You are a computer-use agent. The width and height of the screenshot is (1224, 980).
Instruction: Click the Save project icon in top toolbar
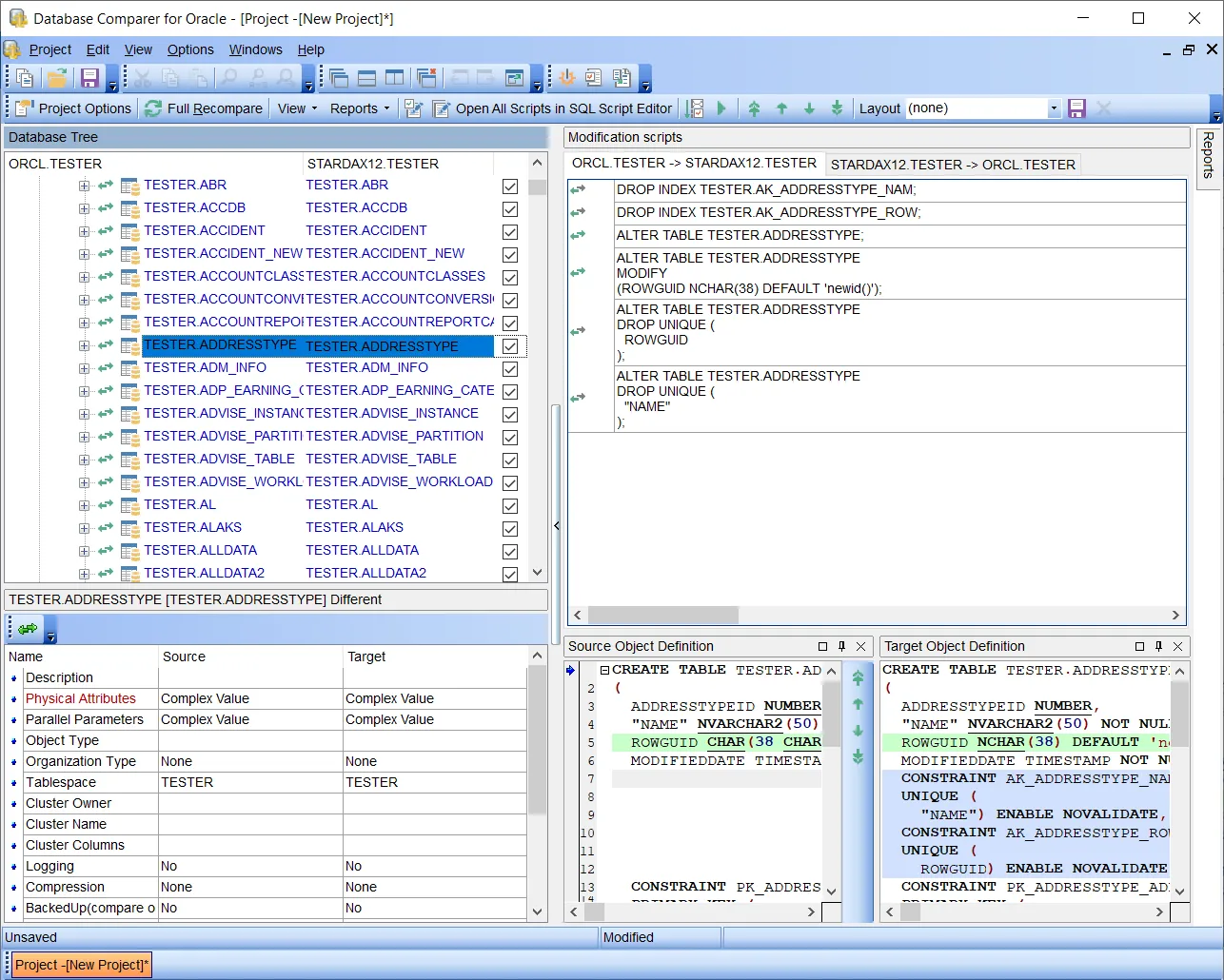click(90, 78)
